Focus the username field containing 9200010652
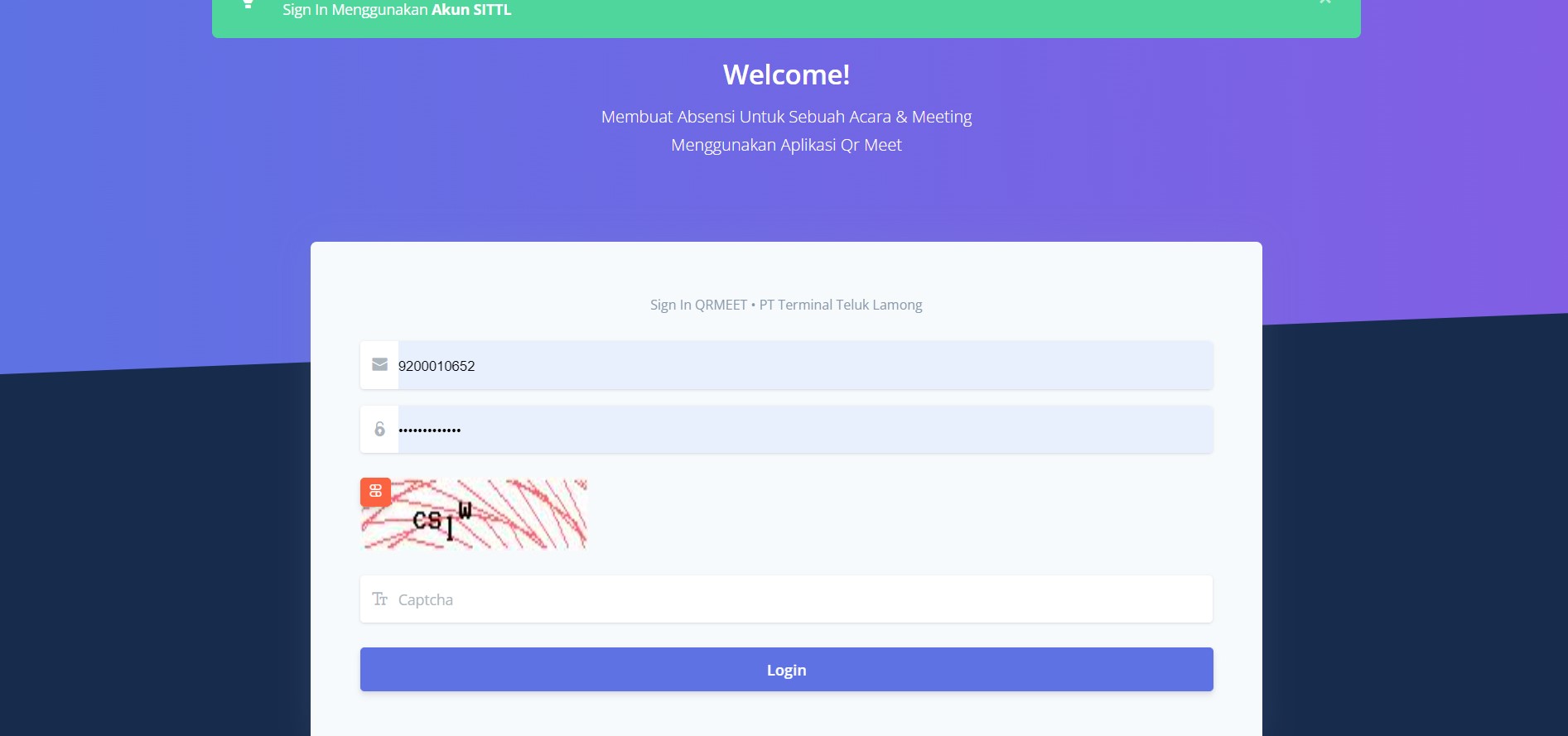Screen dimensions: 1568x736 coord(803,365)
